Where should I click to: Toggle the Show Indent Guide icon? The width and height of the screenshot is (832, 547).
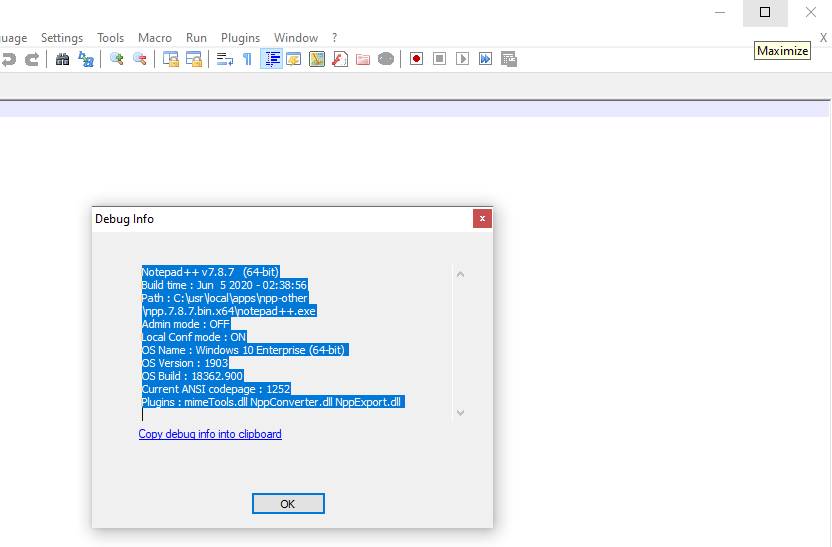click(271, 59)
